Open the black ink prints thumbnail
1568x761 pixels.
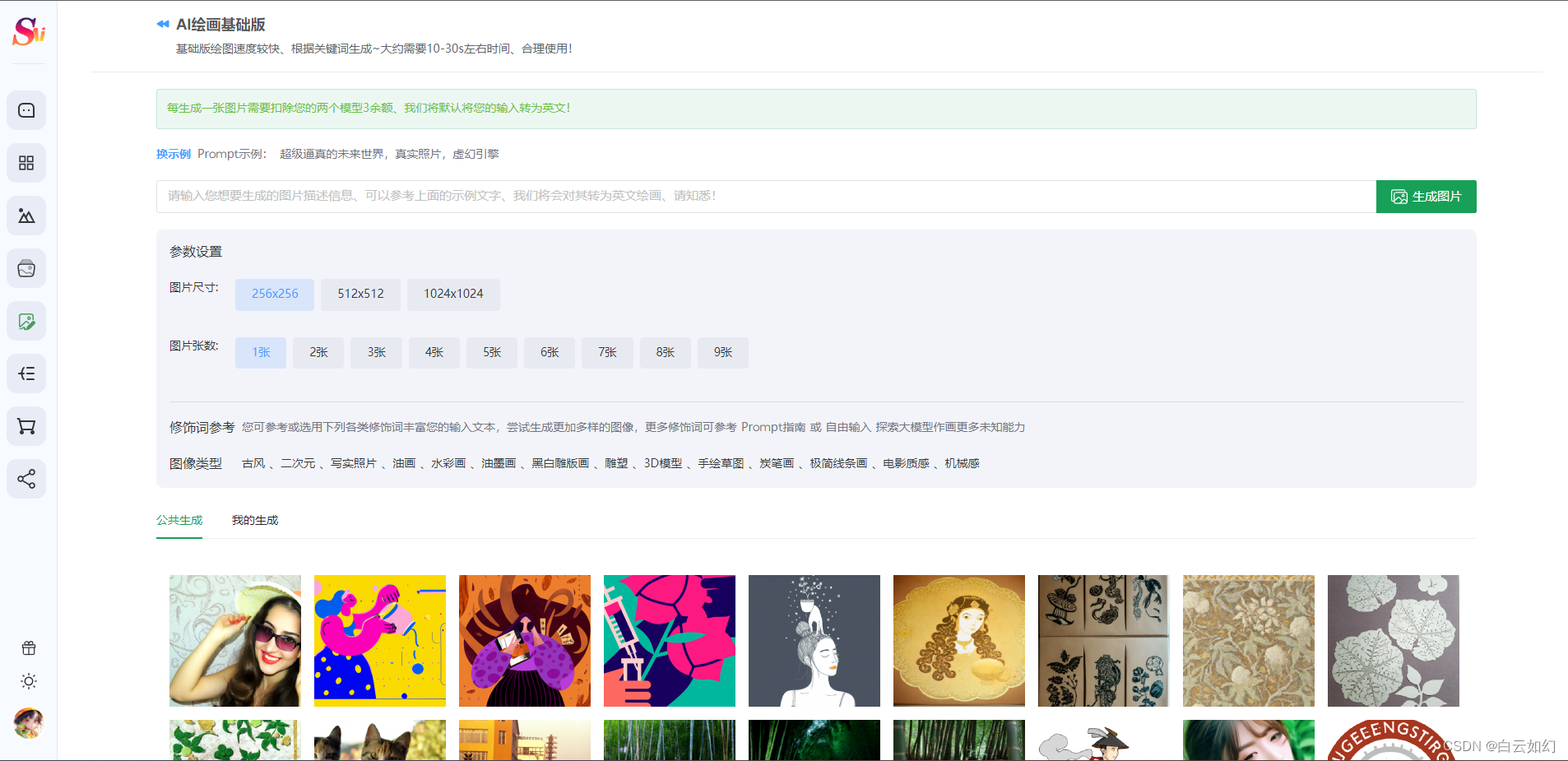pyautogui.click(x=1104, y=641)
